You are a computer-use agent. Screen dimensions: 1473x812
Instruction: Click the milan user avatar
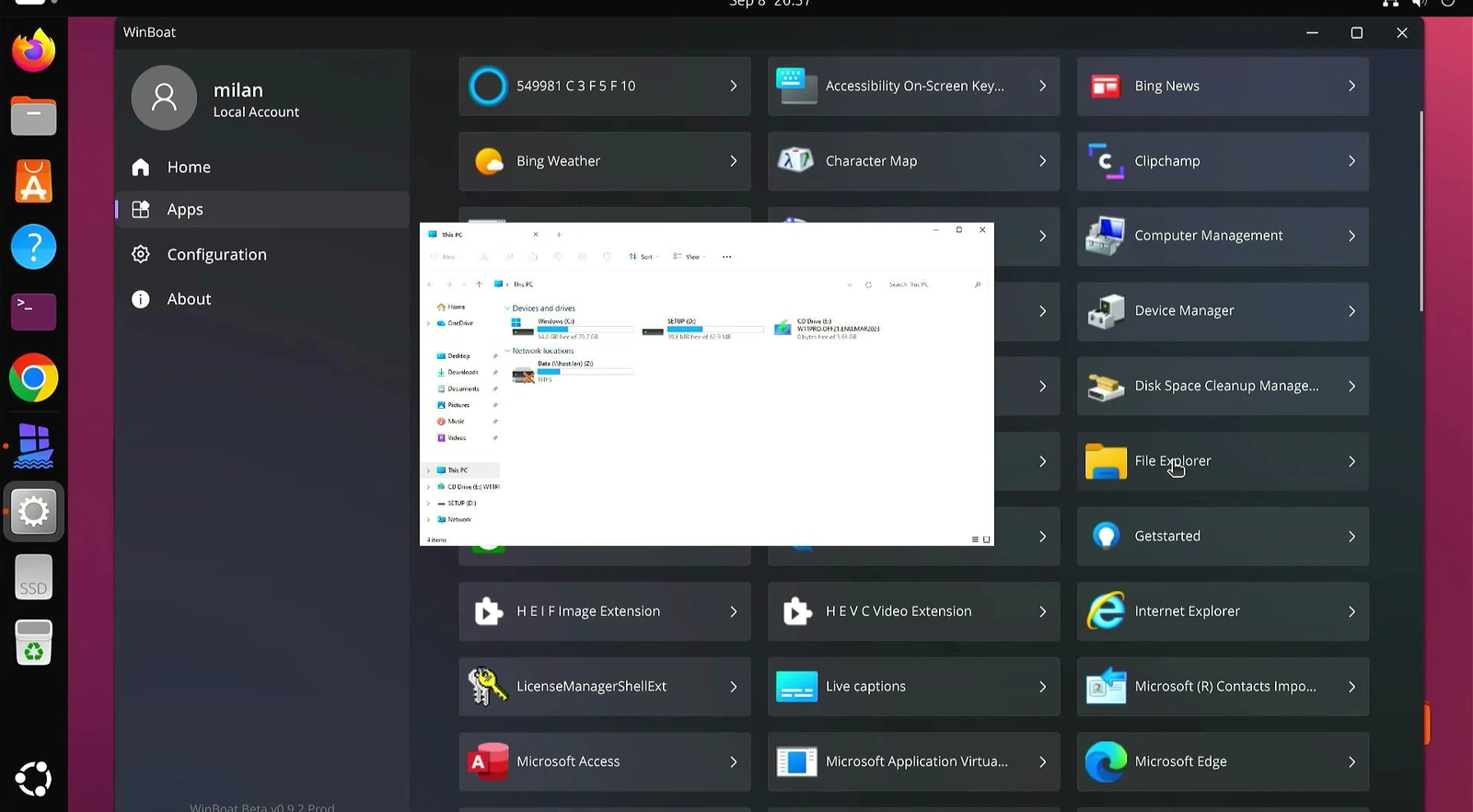click(x=164, y=98)
